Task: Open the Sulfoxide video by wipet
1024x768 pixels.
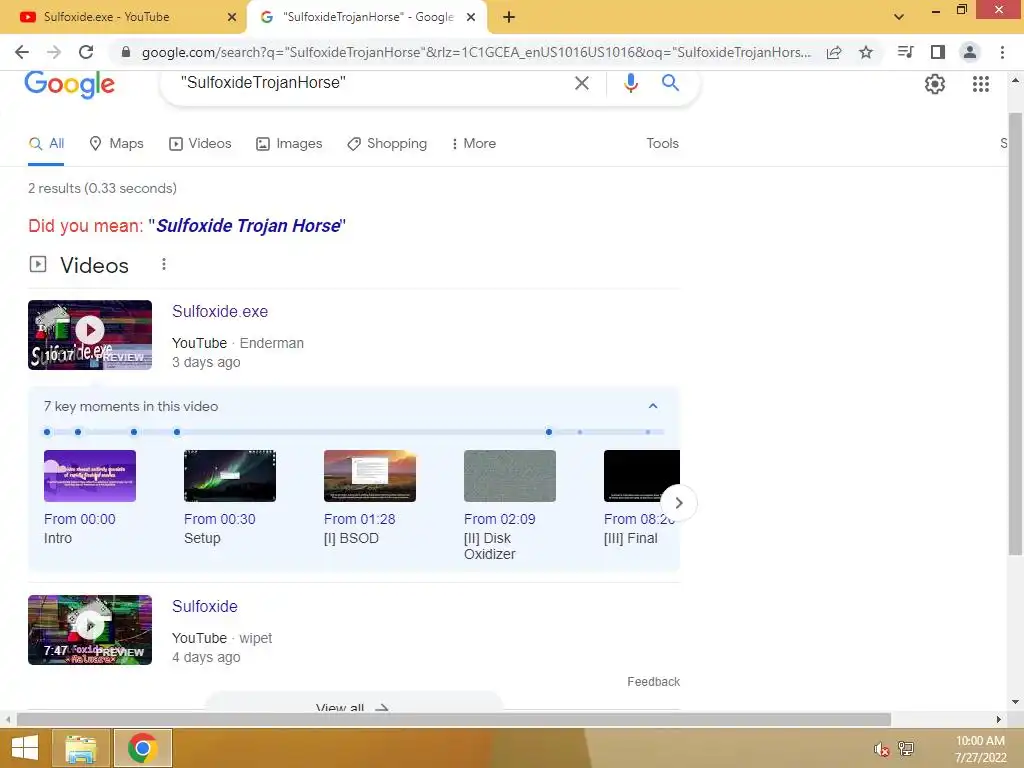Action: (205, 607)
